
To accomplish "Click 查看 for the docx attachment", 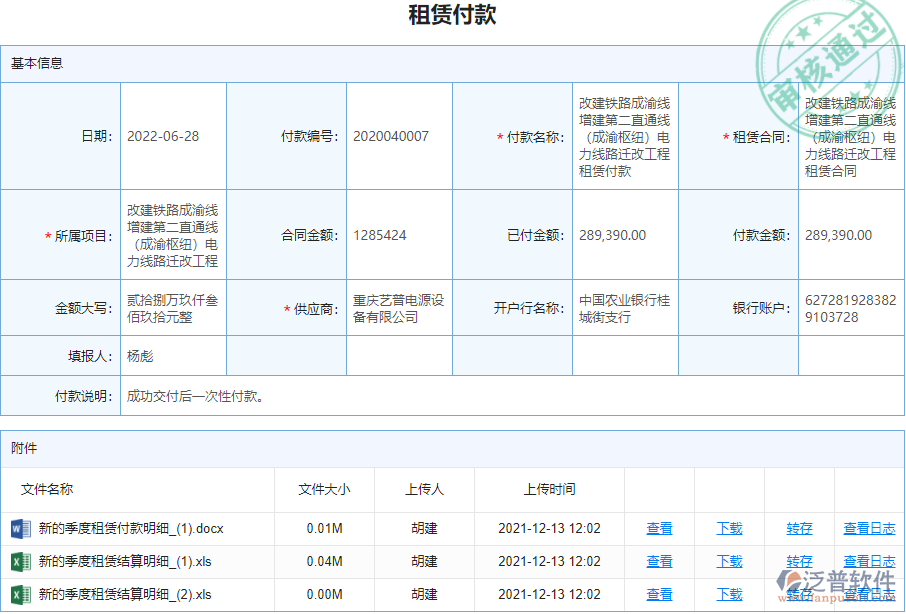I will 660,528.
